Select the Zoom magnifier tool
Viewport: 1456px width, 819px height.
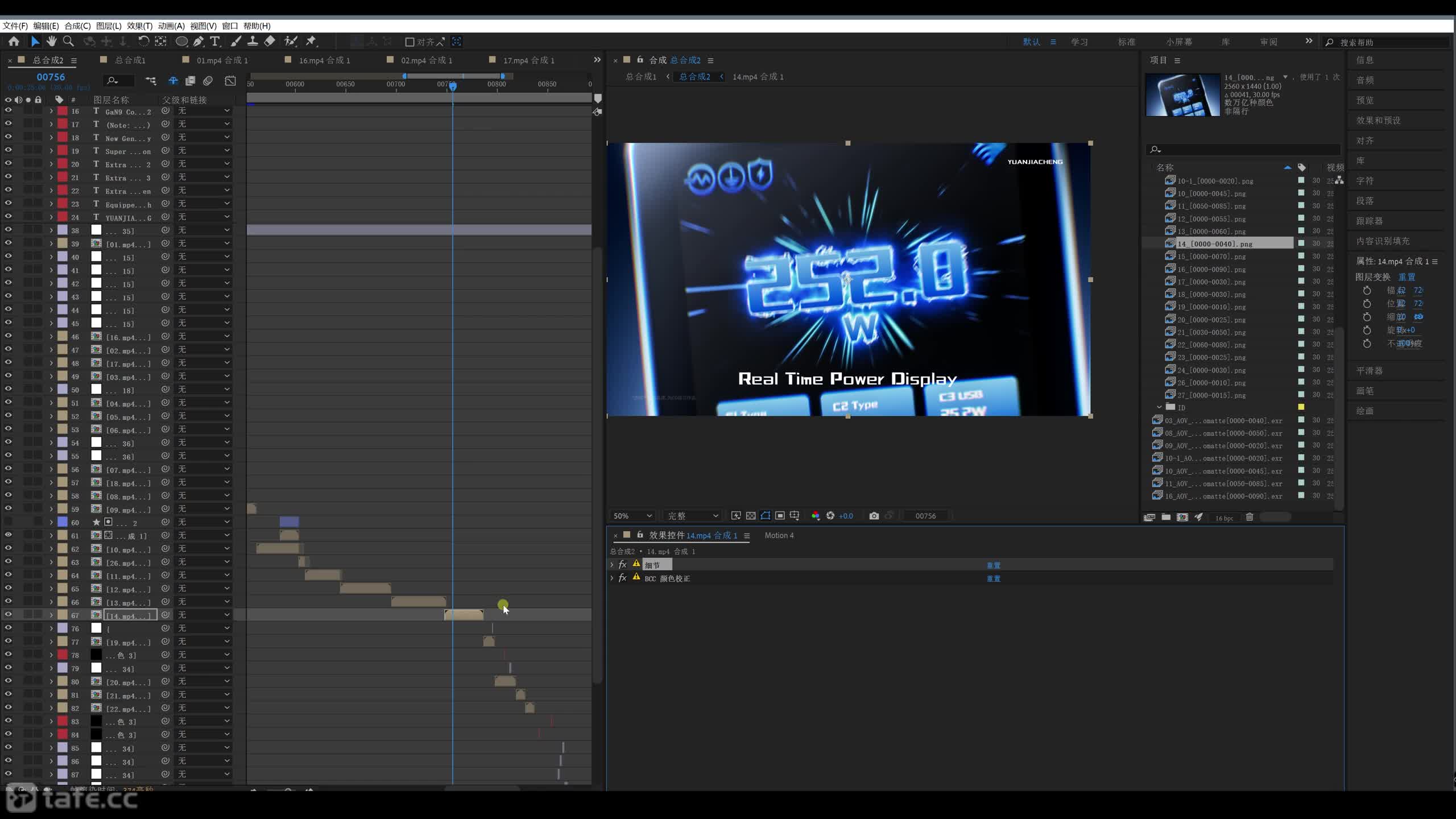[x=68, y=42]
